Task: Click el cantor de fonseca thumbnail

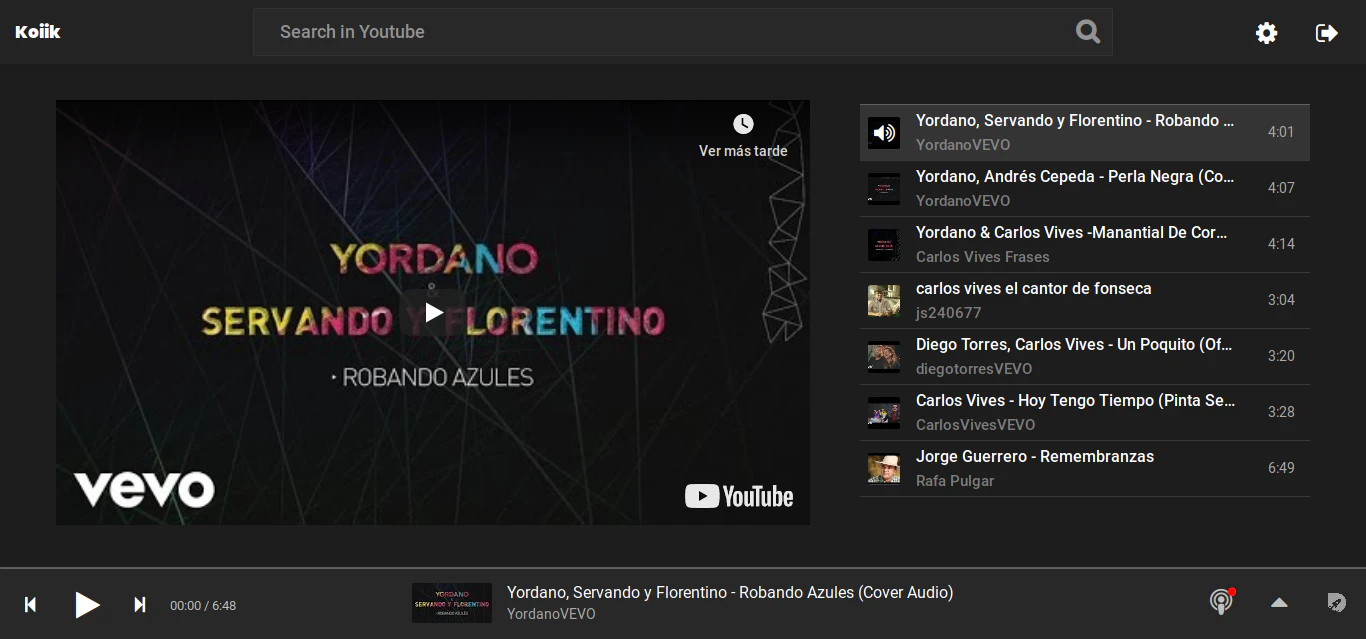Action: coord(884,301)
